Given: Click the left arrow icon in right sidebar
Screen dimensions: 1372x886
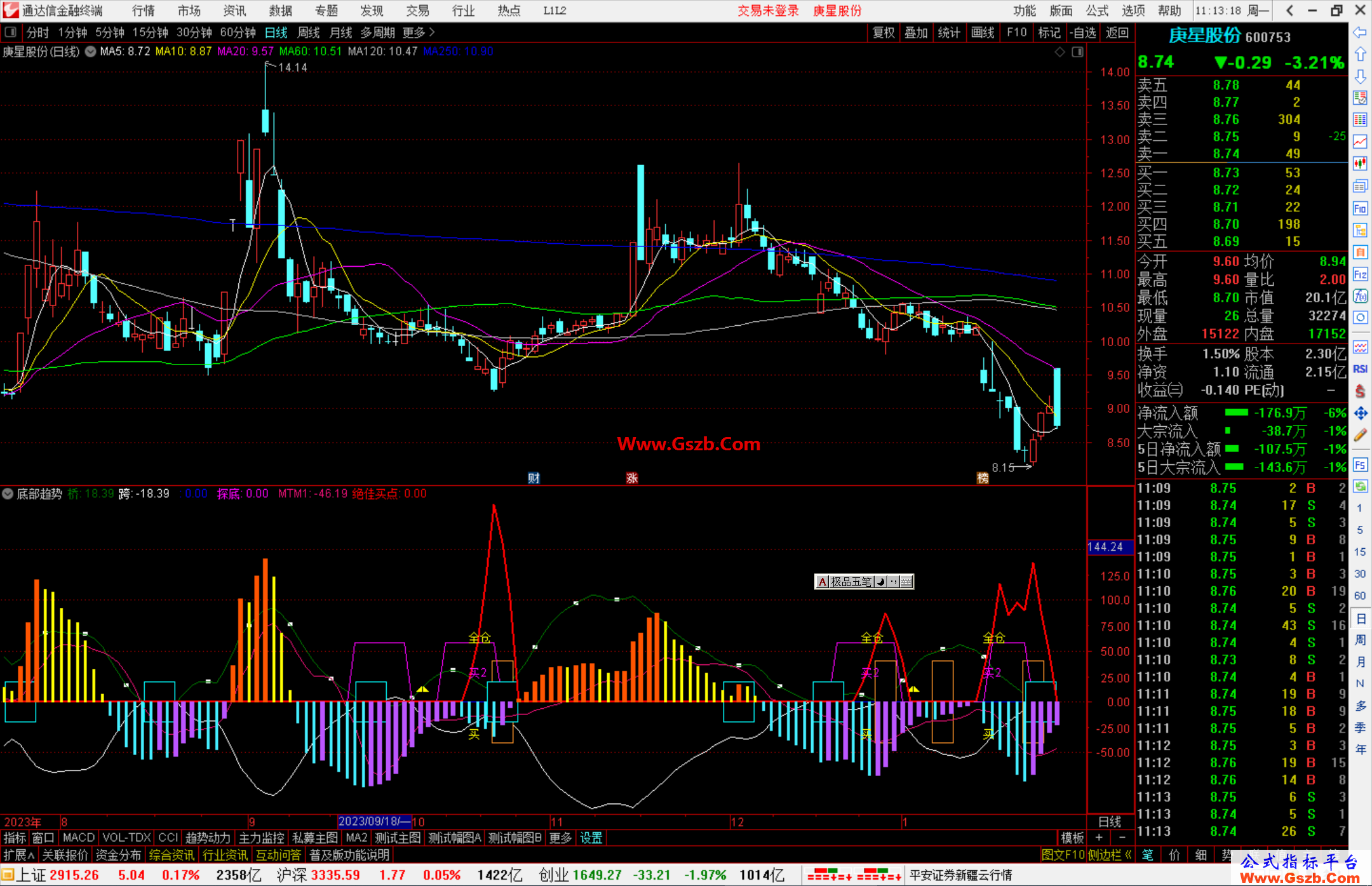Looking at the screenshot, I should point(1360,32).
